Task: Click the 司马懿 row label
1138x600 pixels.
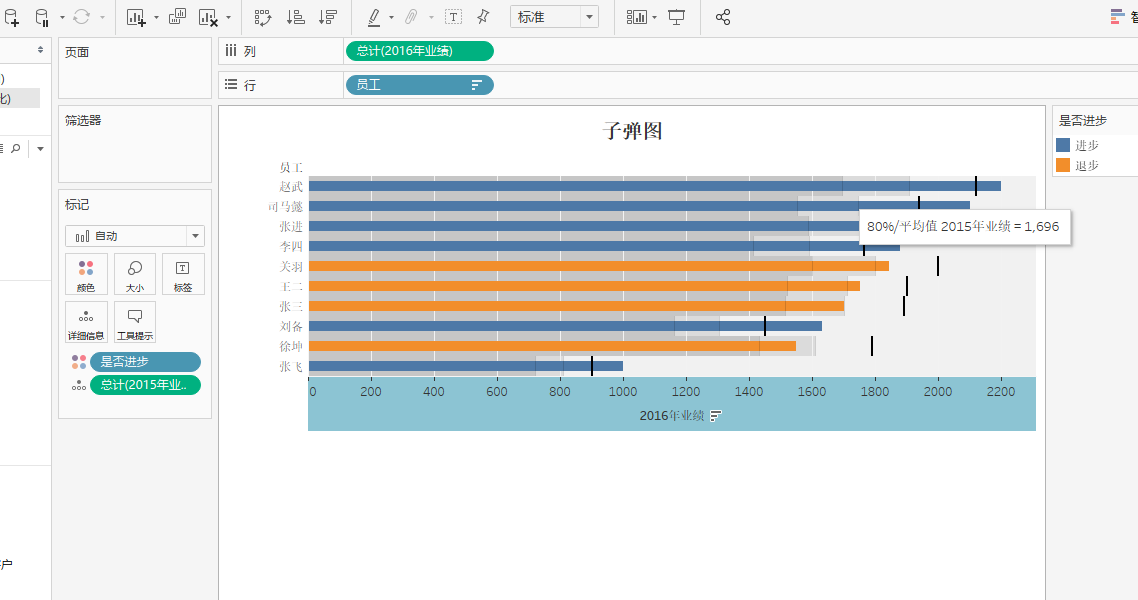Action: coord(285,207)
